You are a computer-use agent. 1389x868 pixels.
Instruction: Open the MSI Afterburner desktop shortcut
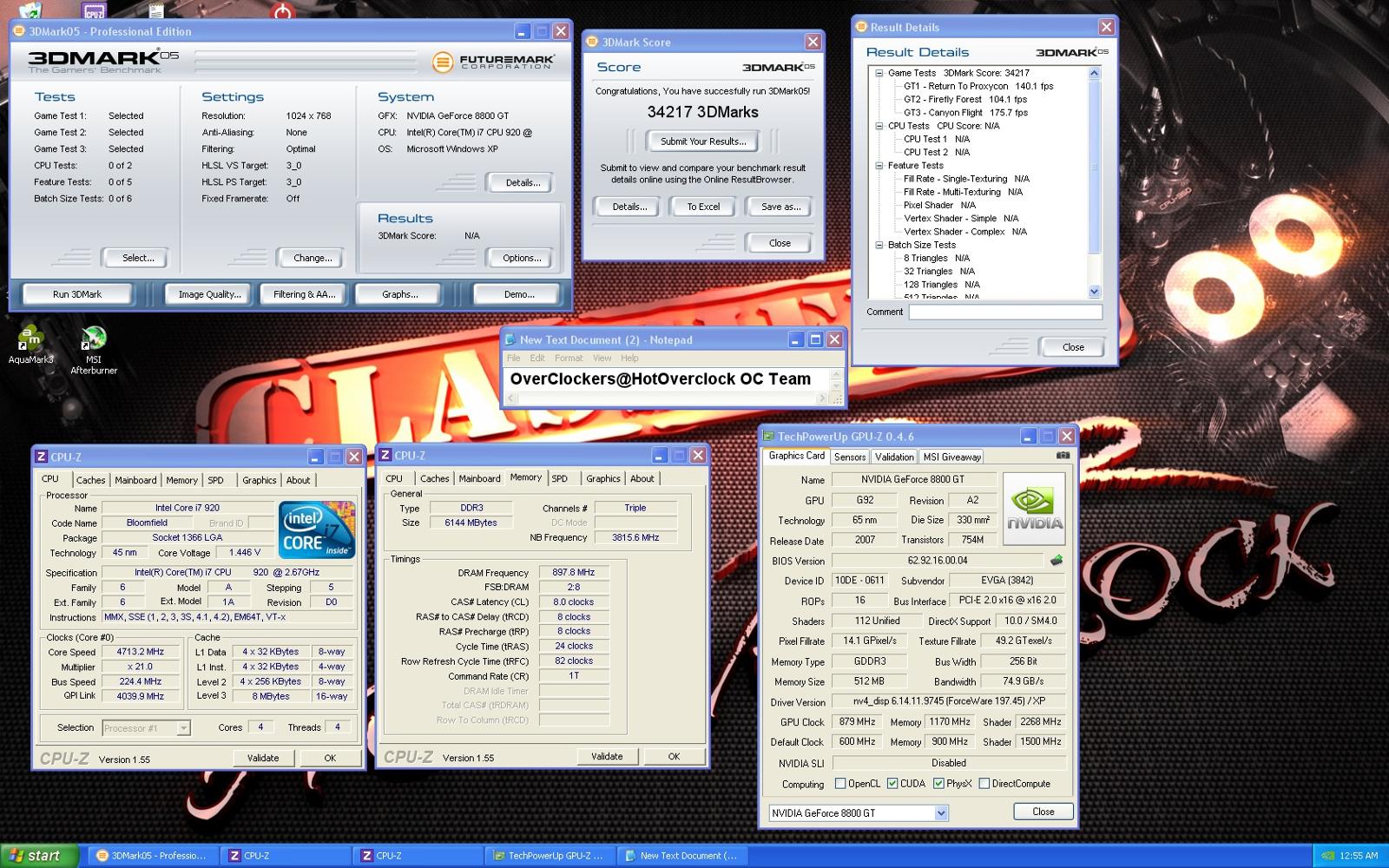[93, 350]
